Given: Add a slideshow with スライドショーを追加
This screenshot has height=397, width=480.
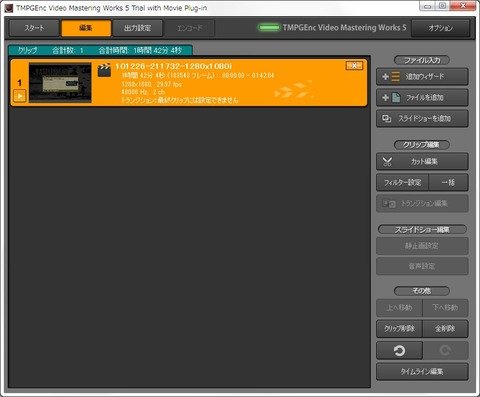Looking at the screenshot, I should point(422,119).
